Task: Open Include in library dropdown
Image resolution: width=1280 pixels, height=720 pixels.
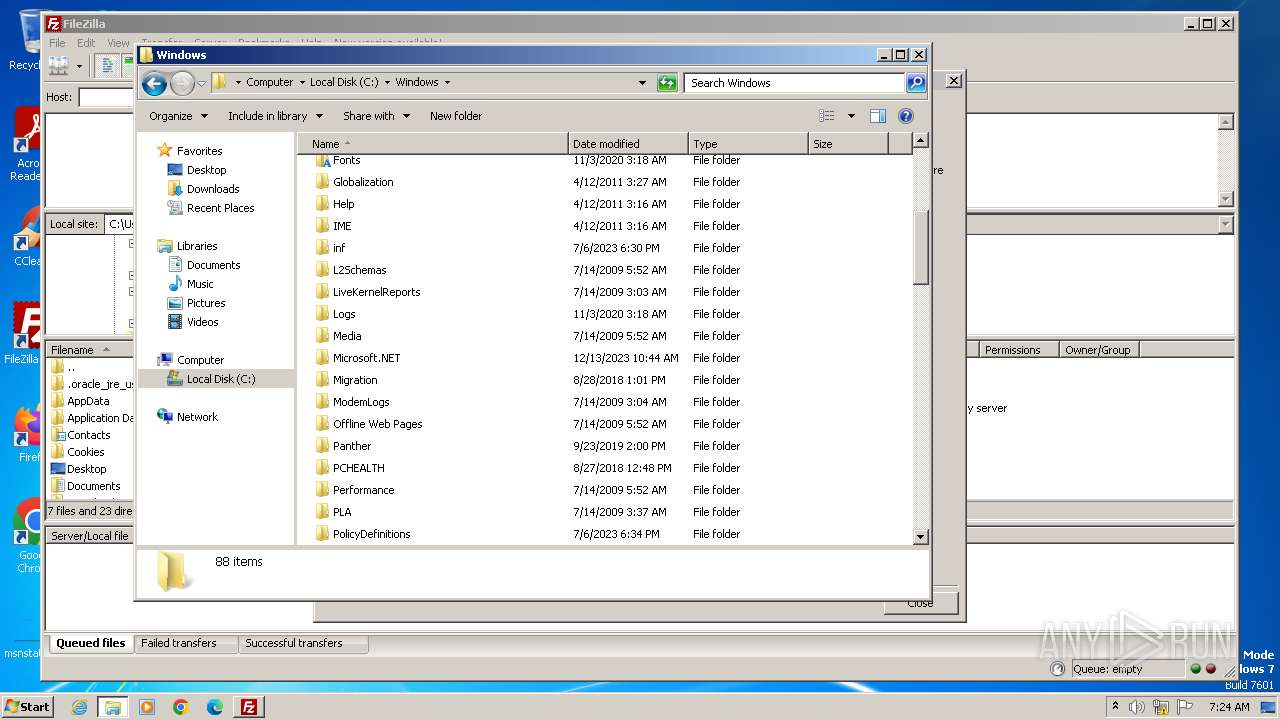Action: pos(274,116)
